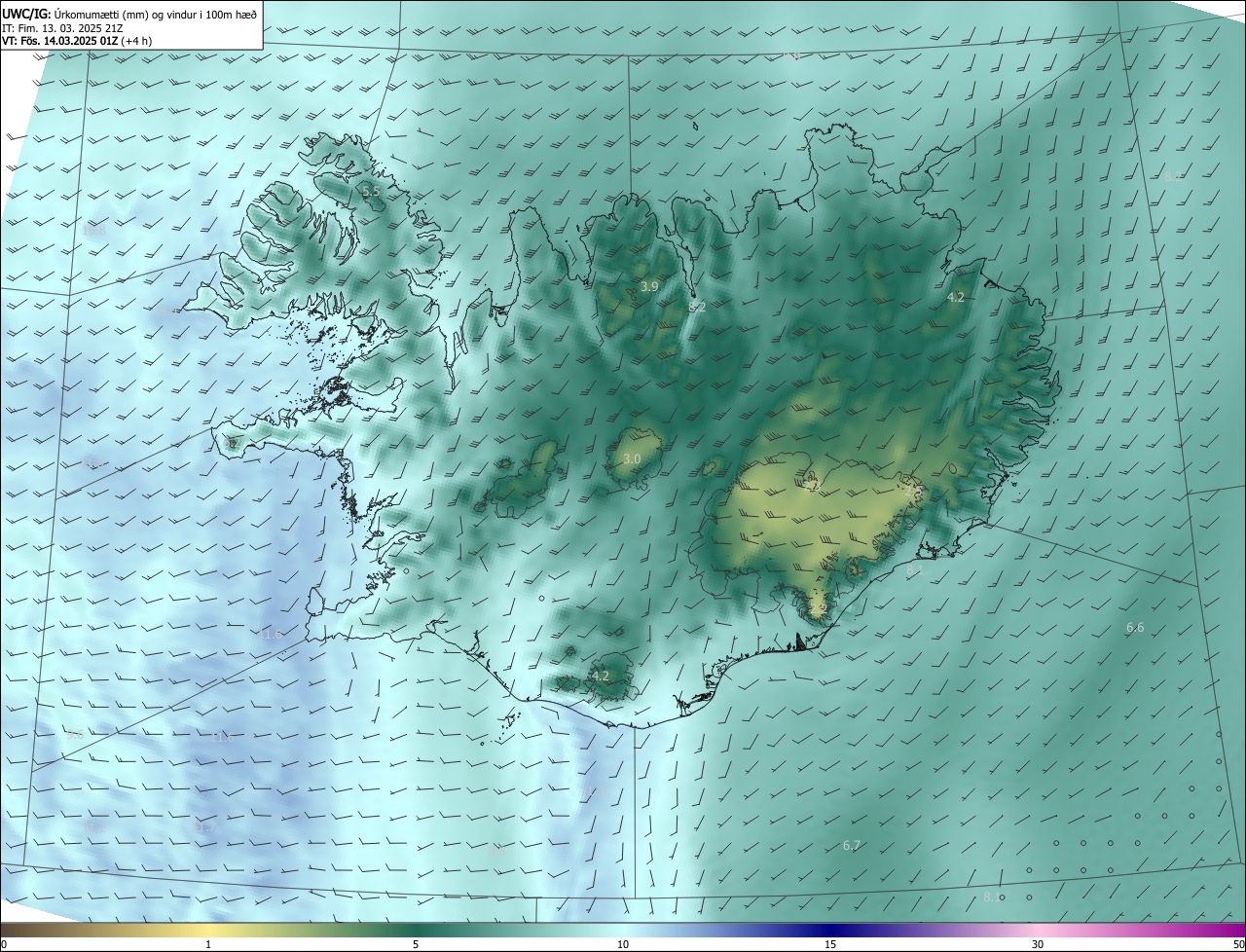
Task: Click the 8.2 value label
Action: point(697,307)
